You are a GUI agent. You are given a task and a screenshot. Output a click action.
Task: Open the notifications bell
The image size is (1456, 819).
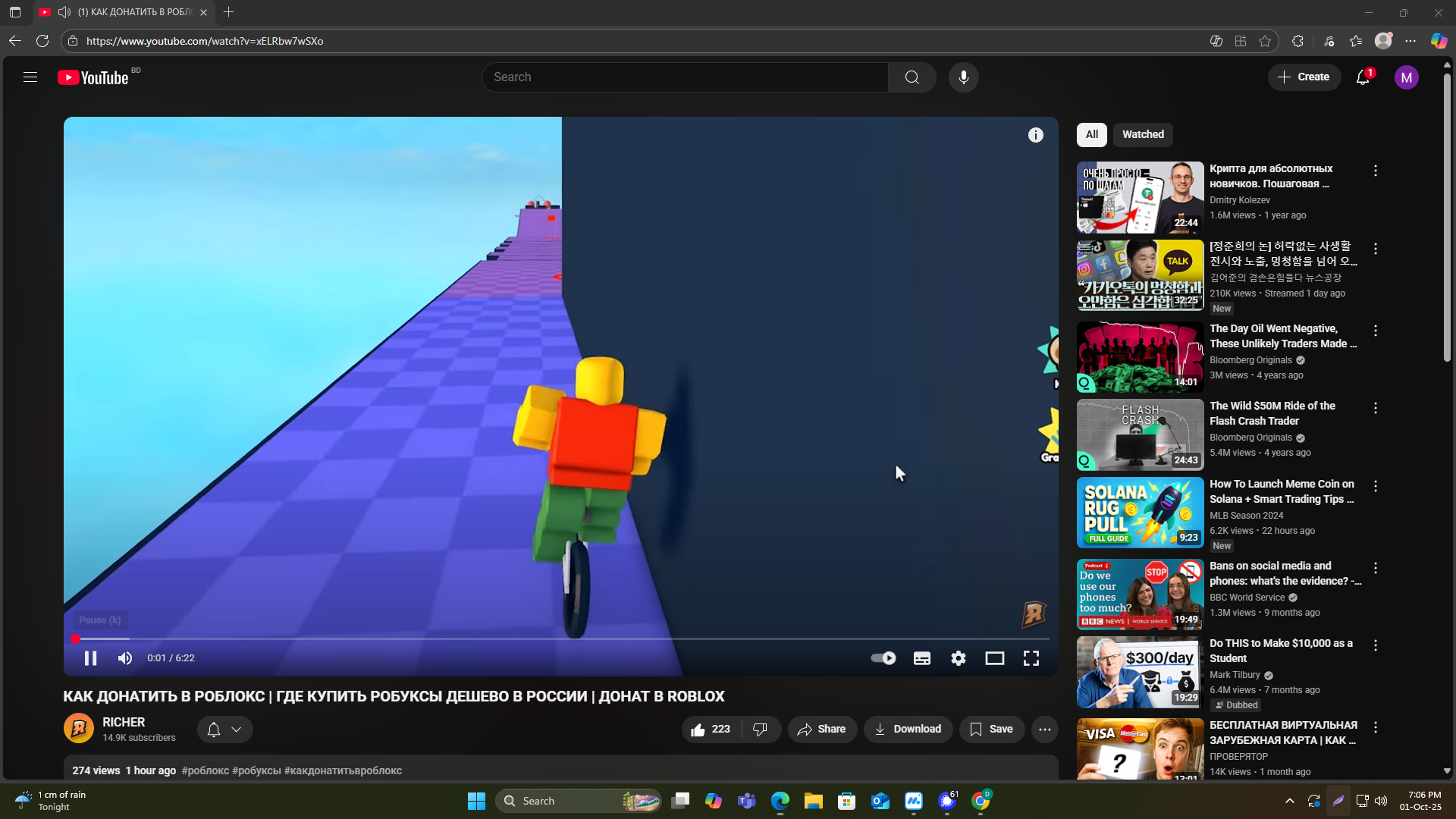(x=1363, y=77)
